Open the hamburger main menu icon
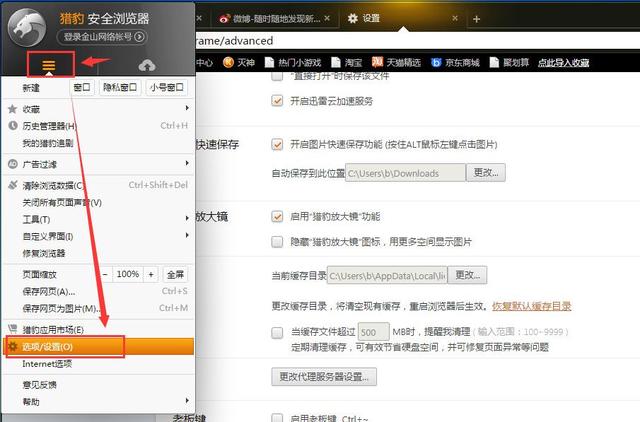The image size is (640, 422). click(49, 65)
